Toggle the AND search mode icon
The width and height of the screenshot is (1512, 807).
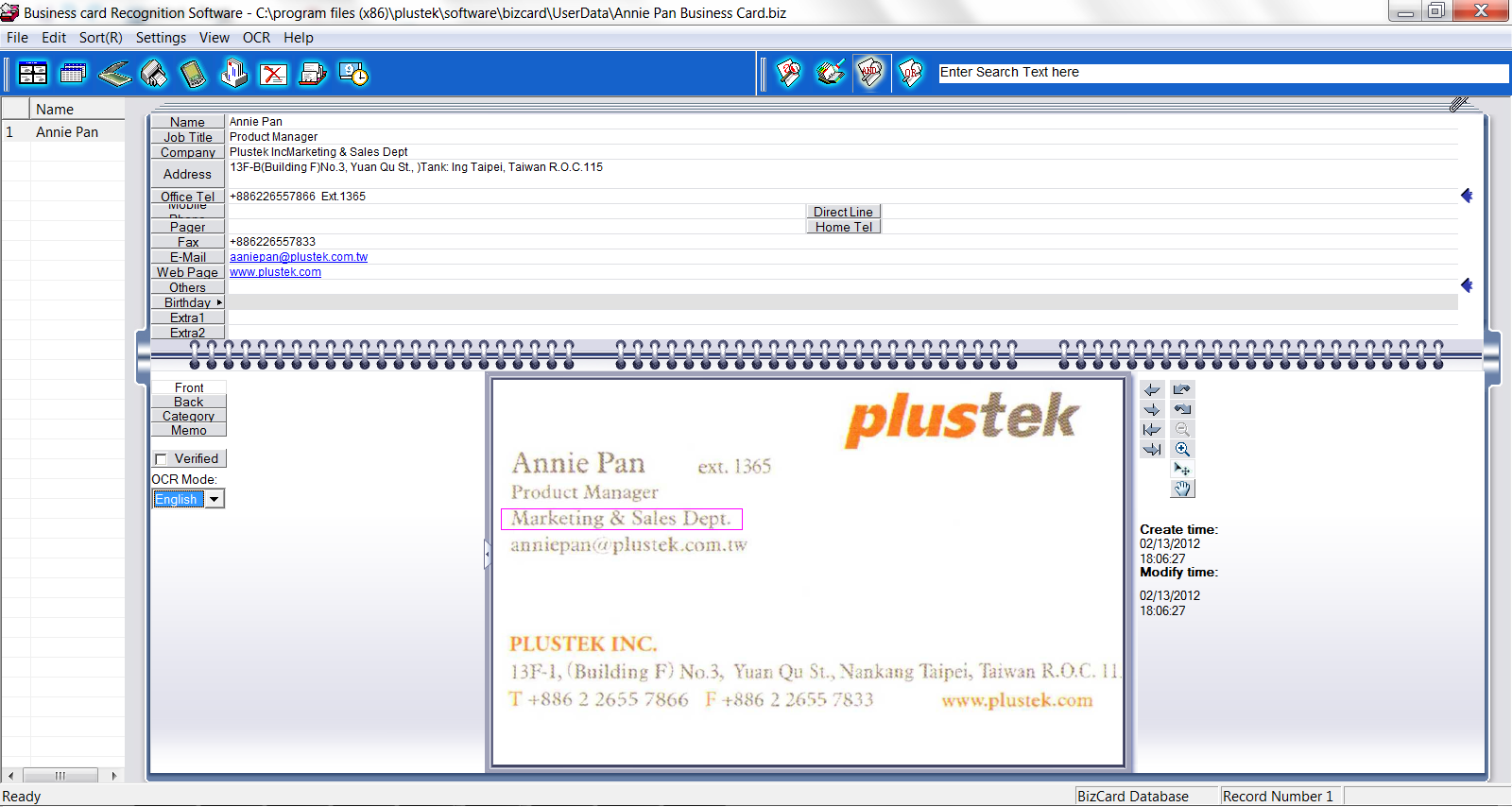point(870,73)
